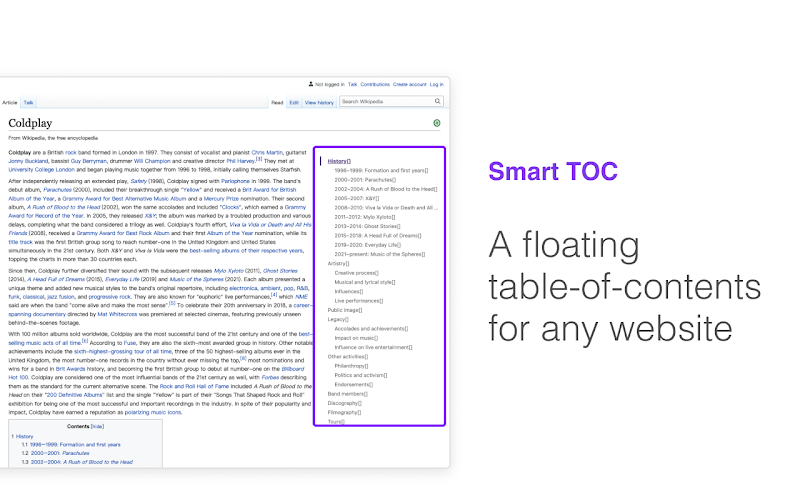Screen dimensions: 800x500
Task: Click the search magnifier icon in Wikipedia search box
Action: pyautogui.click(x=437, y=102)
